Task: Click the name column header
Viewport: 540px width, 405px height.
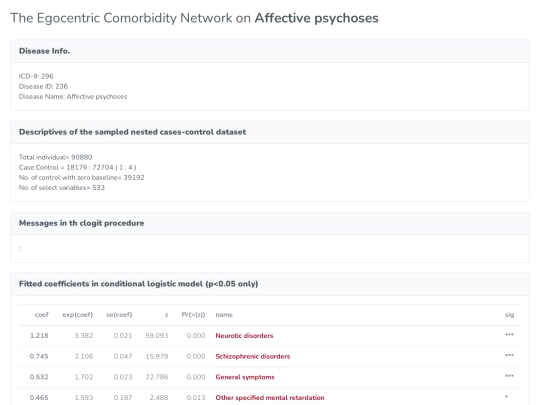Action: coord(224,315)
